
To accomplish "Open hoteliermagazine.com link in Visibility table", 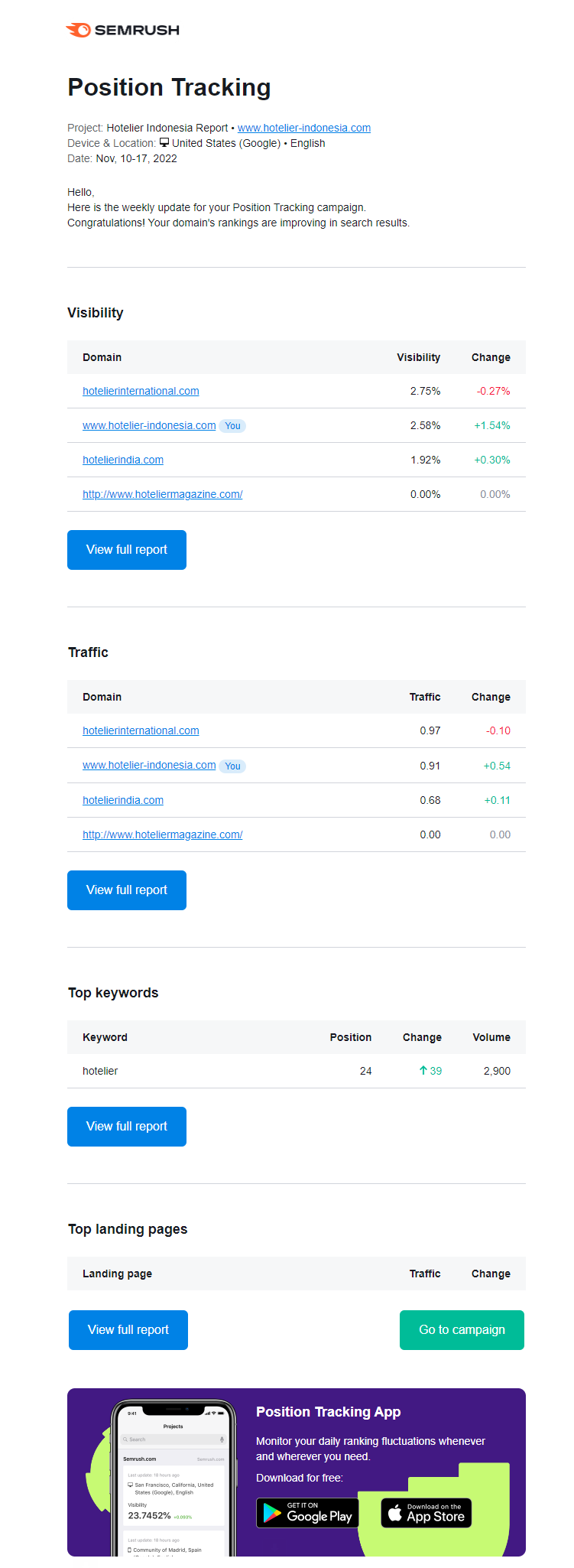I will 163,494.
